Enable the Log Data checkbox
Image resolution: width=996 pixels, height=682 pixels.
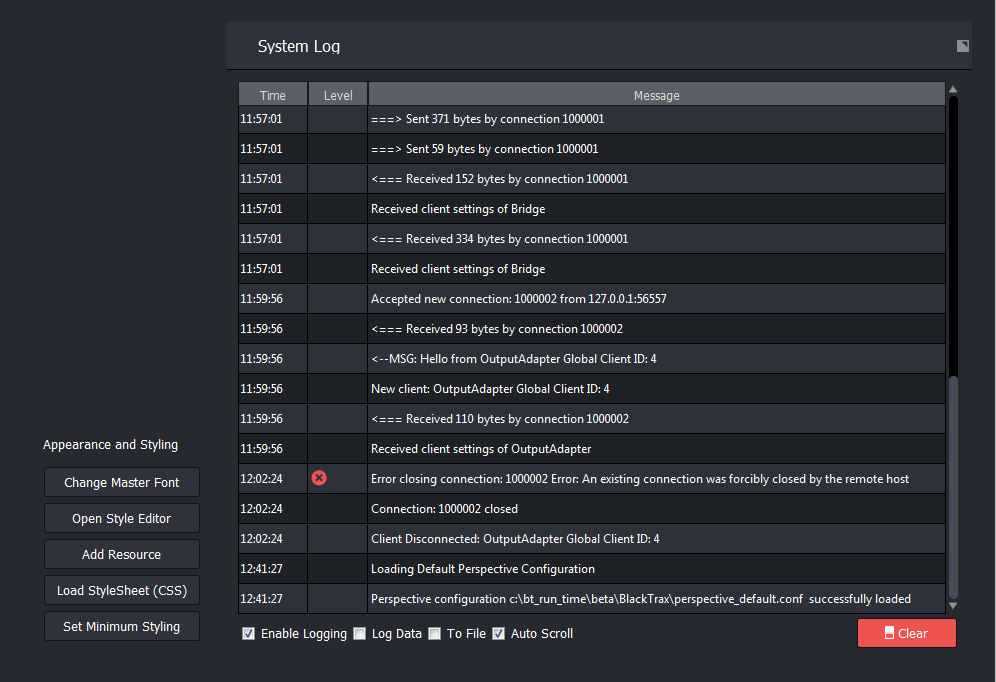pos(359,633)
